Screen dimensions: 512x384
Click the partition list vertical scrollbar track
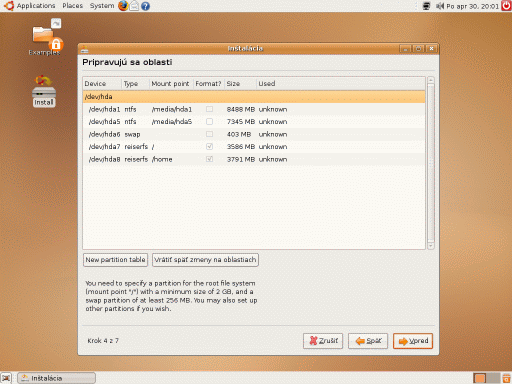431,163
